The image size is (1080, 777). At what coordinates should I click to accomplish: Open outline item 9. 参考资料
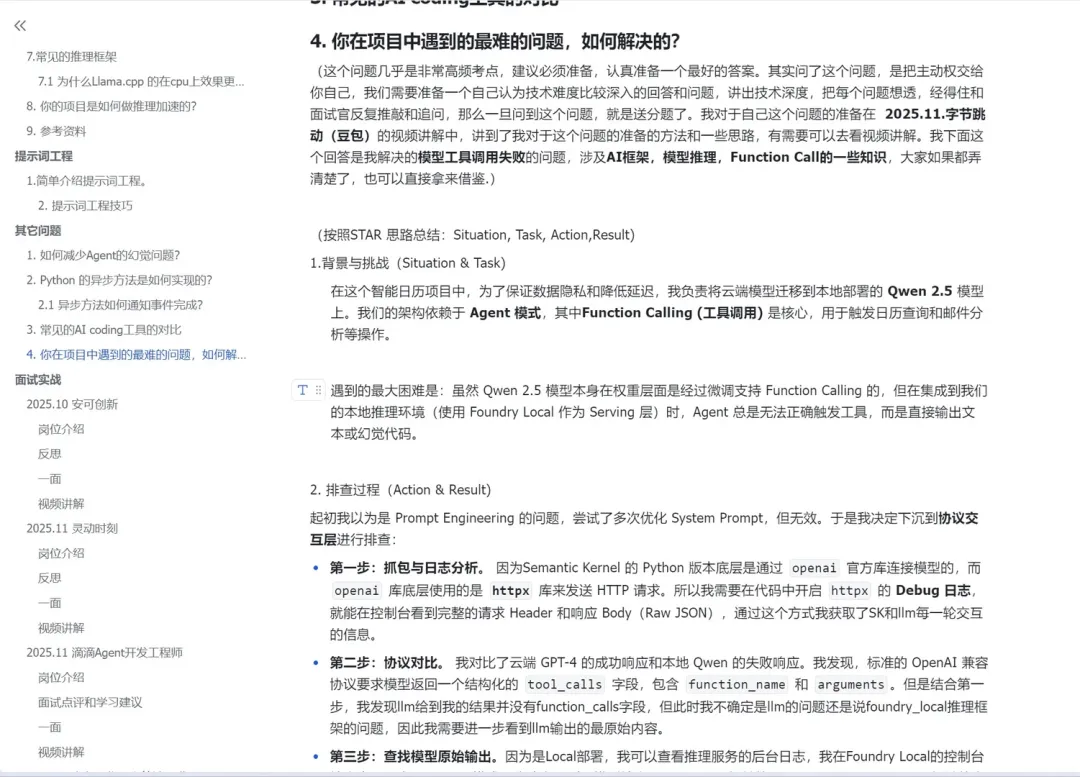(x=56, y=131)
